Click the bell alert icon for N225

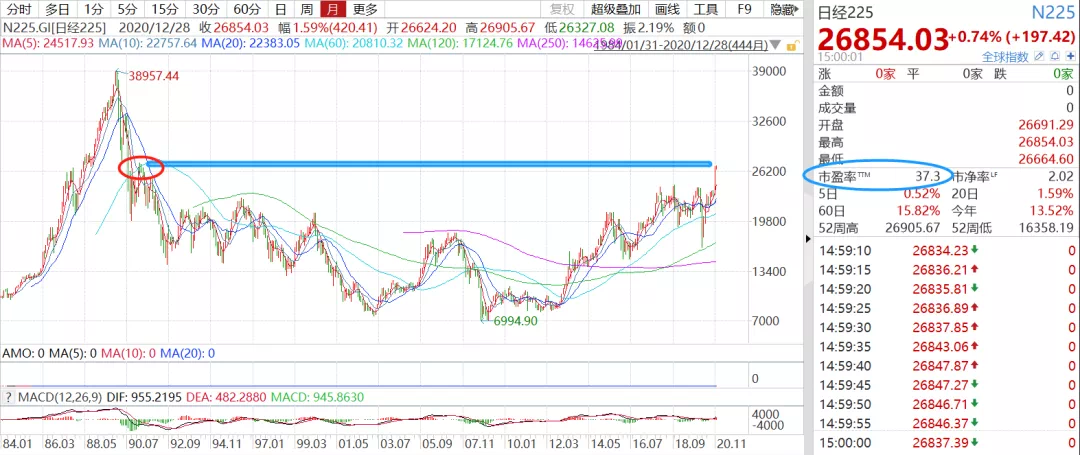tap(1055, 56)
